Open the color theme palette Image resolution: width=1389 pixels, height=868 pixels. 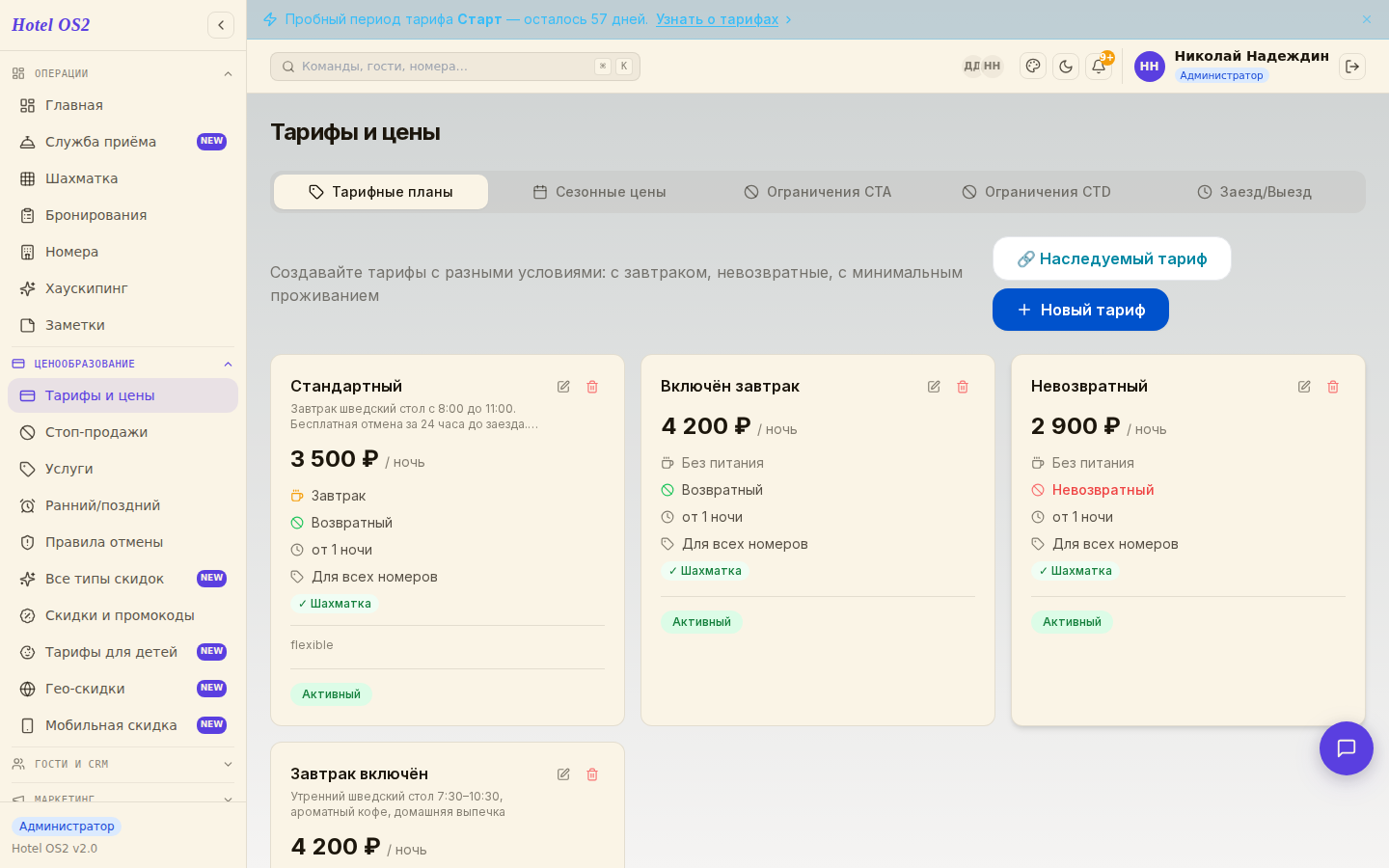coord(1033,67)
